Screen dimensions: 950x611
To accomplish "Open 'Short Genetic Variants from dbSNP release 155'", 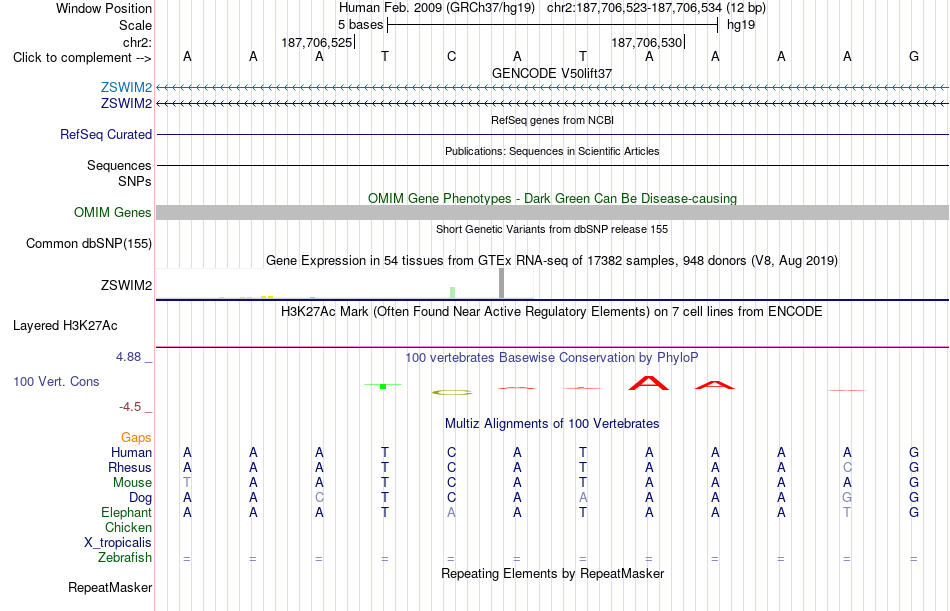I will 552,229.
